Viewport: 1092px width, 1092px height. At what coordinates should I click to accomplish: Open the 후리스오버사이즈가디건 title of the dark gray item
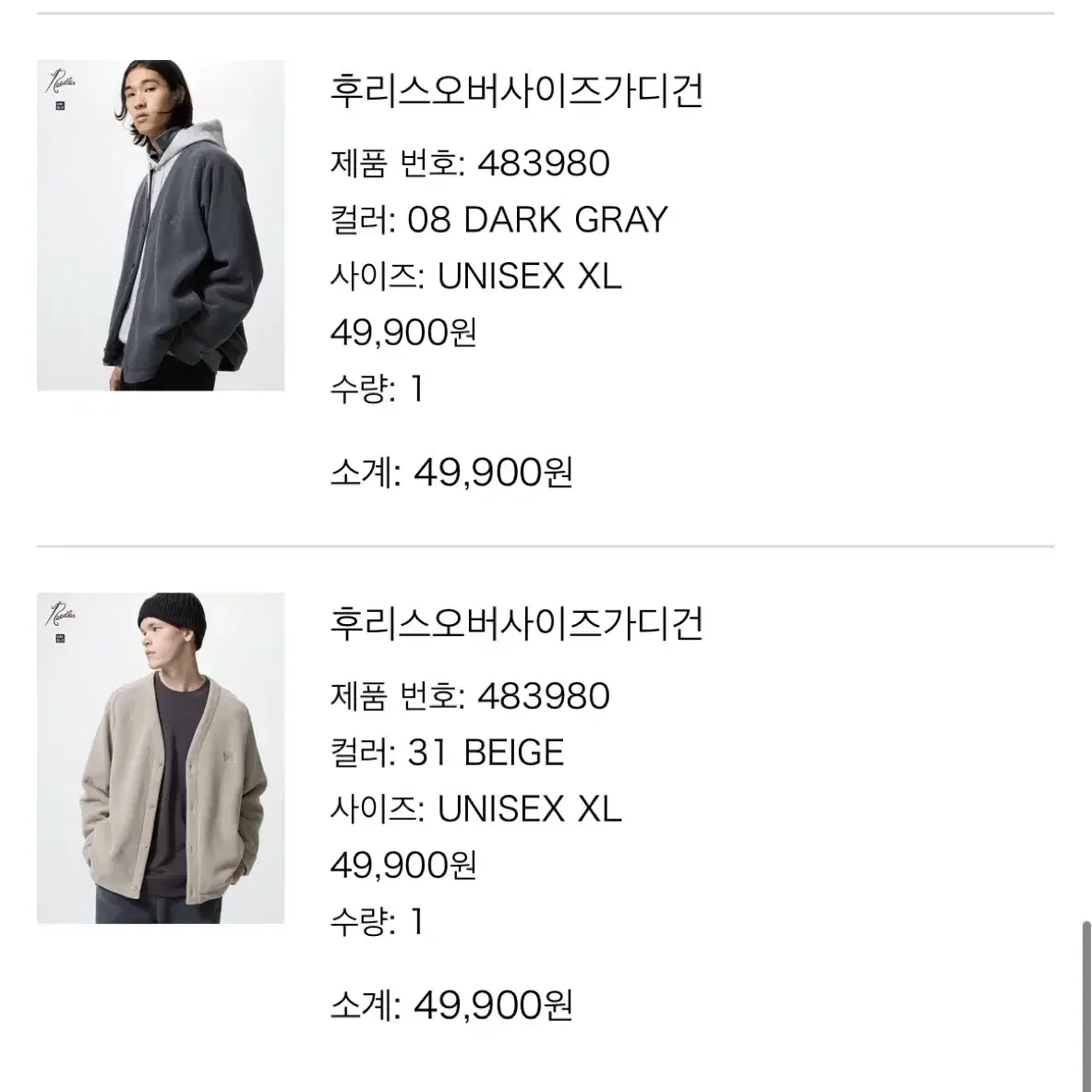pyautogui.click(x=517, y=91)
